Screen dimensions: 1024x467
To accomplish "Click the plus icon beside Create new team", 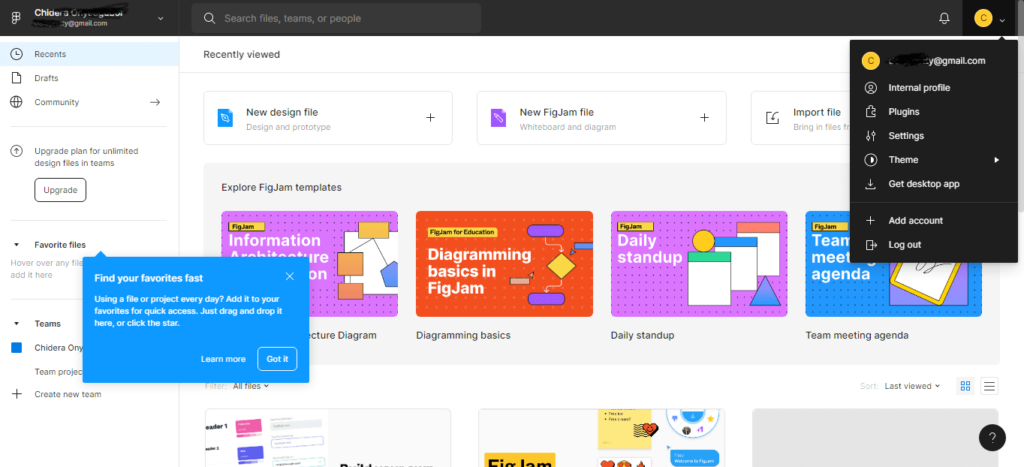I will click(x=17, y=394).
